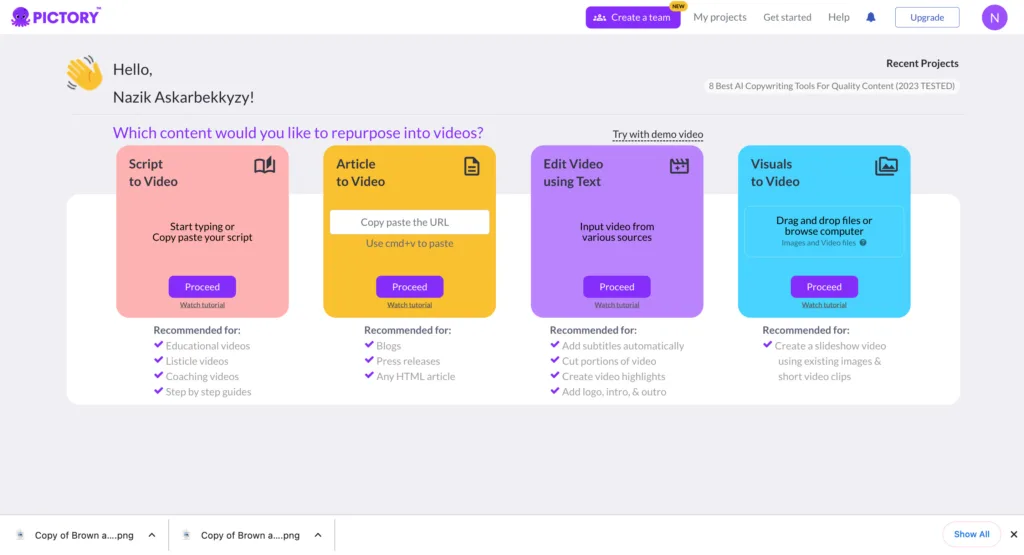Click the first downloaded PNG file icon
The height and width of the screenshot is (555, 1024).
pos(20,535)
